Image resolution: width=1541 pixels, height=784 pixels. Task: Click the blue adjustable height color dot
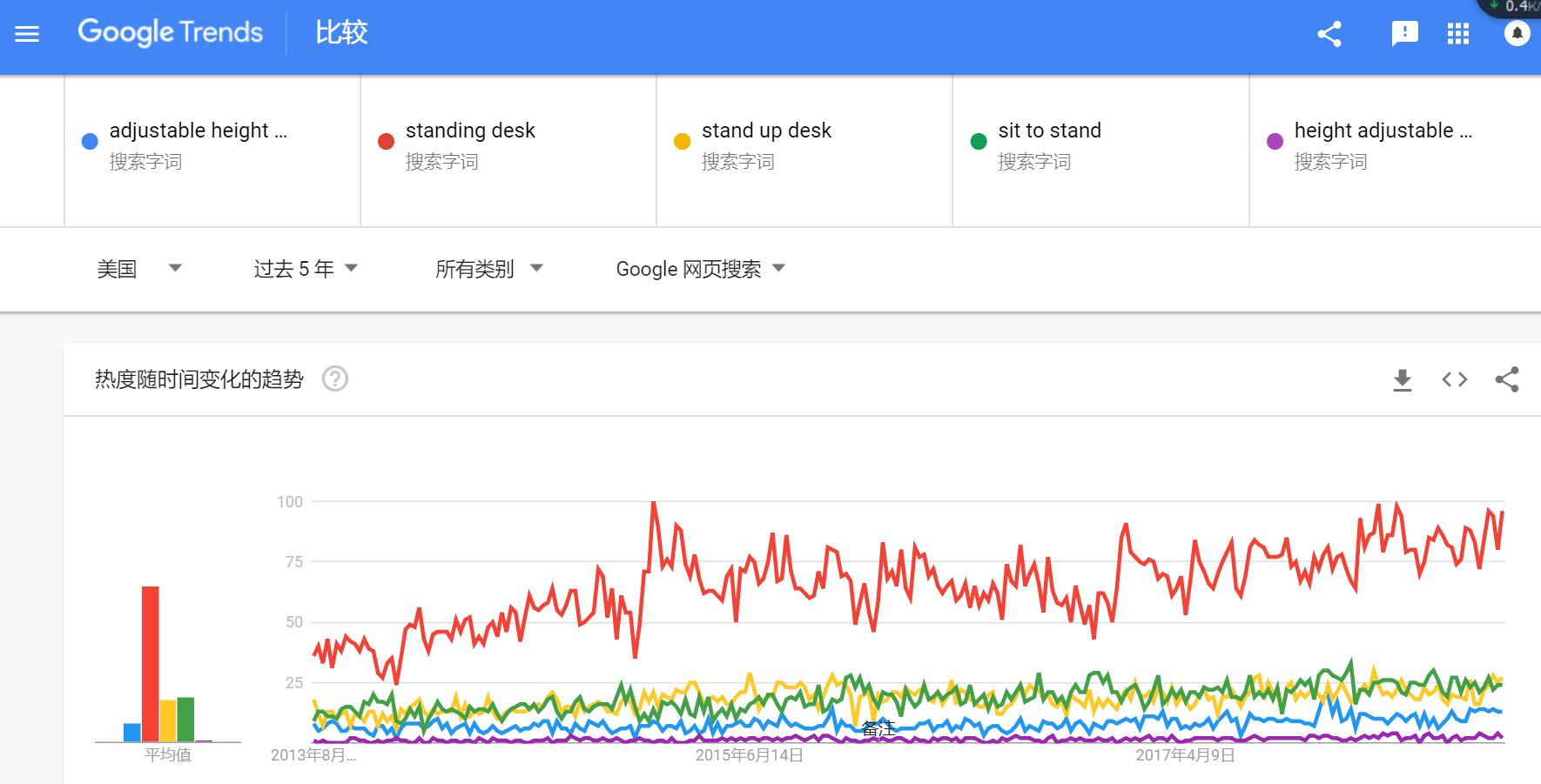click(x=90, y=142)
